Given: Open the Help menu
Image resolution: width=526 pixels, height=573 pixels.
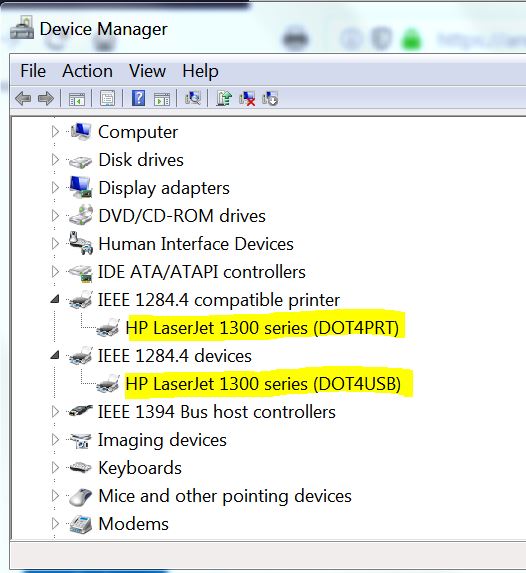Looking at the screenshot, I should point(200,71).
